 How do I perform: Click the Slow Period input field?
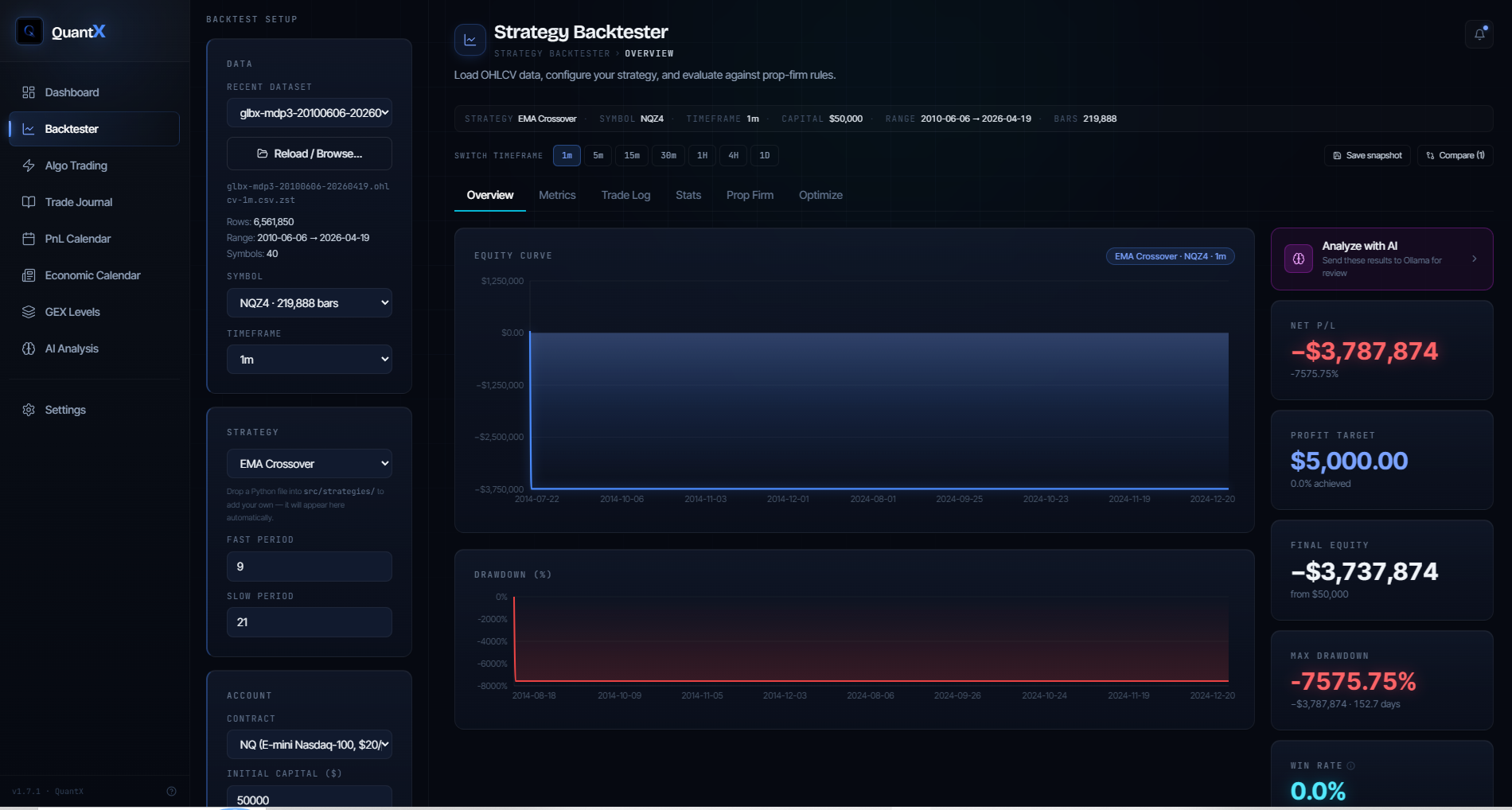point(310,622)
